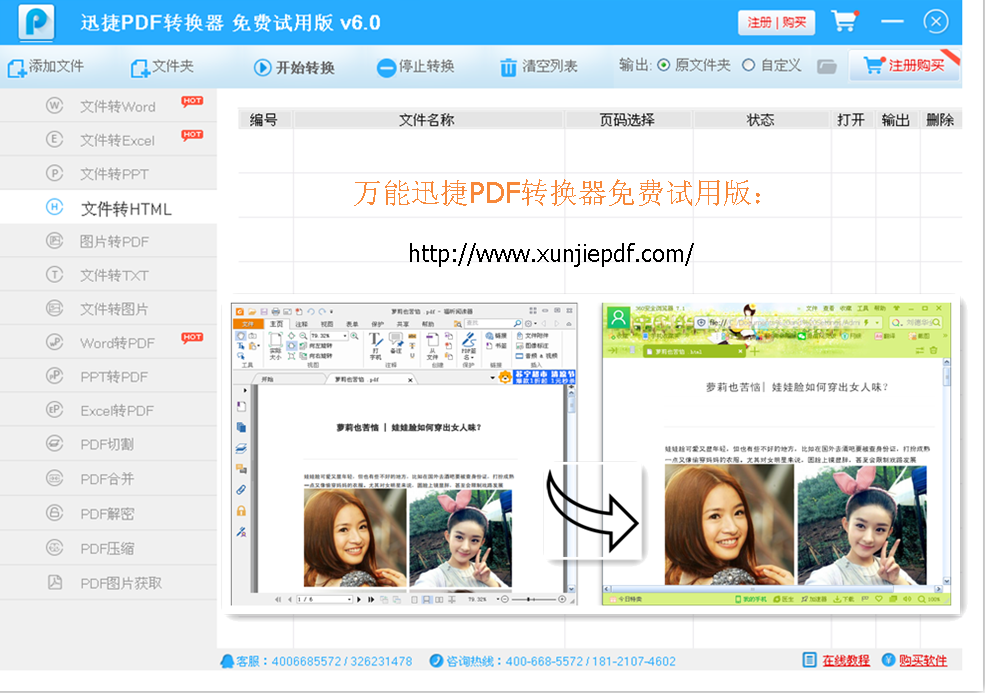Click the 添加文件 add file icon
Screen dimensions: 985x693
(x=16, y=68)
